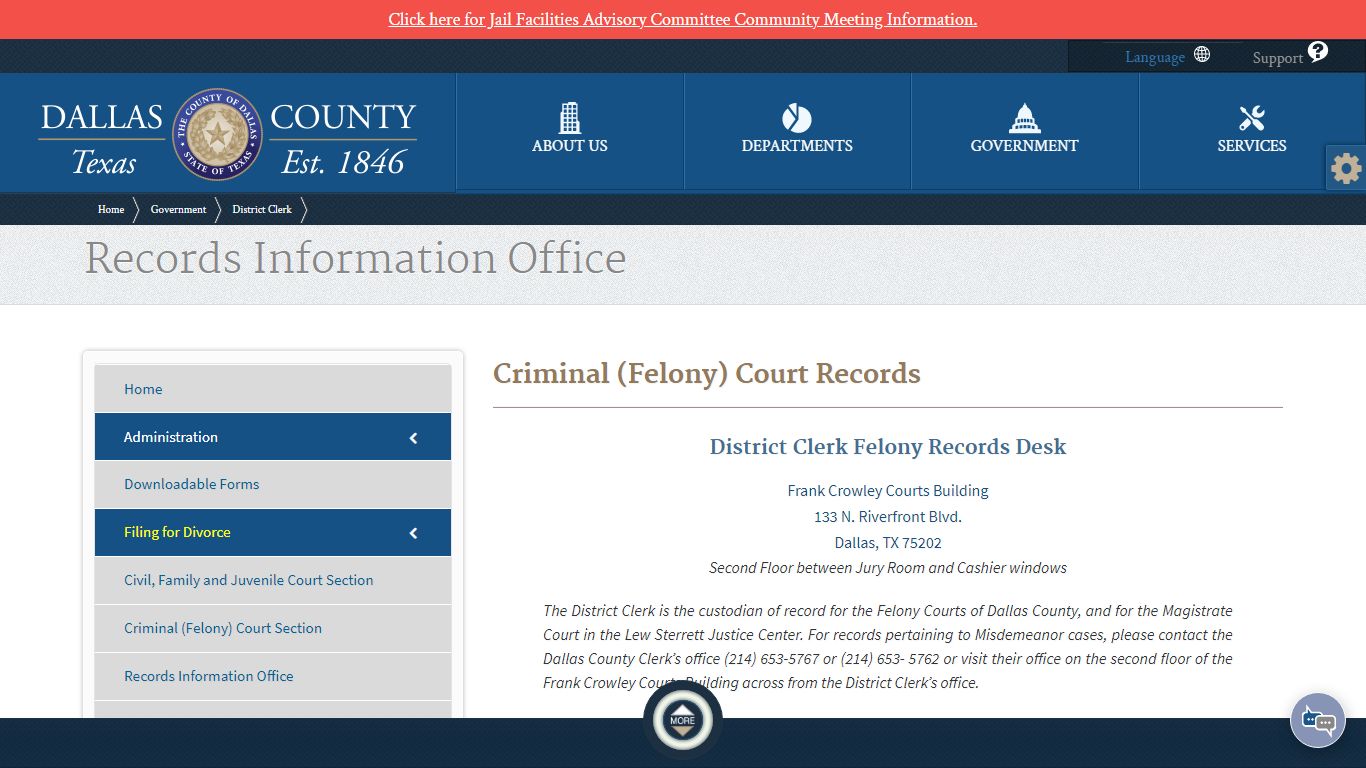The height and width of the screenshot is (768, 1366).
Task: Click the 'Dallas, TX 75202' text
Action: click(888, 543)
